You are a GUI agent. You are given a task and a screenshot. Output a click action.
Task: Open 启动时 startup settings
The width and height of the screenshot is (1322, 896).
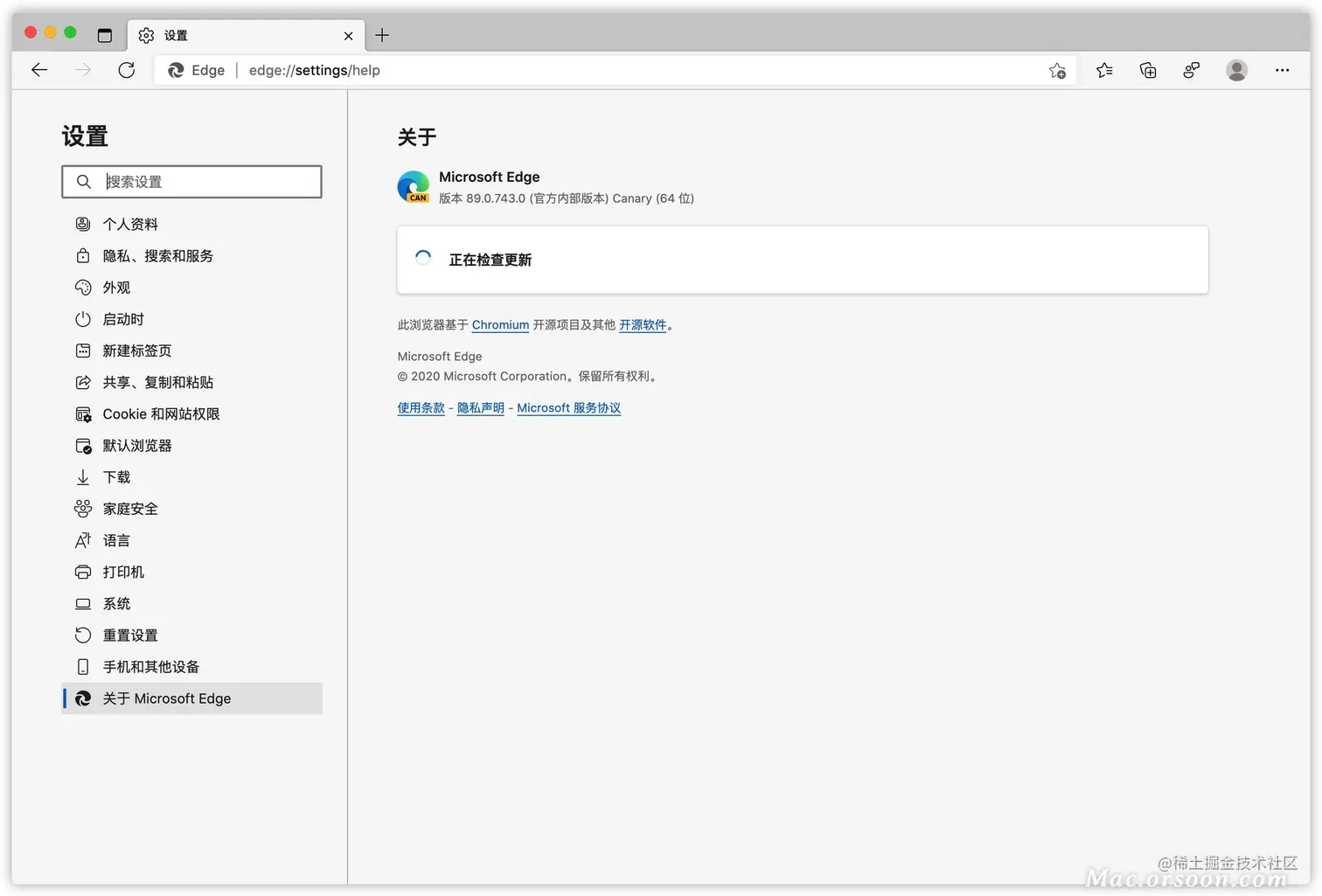click(191, 319)
